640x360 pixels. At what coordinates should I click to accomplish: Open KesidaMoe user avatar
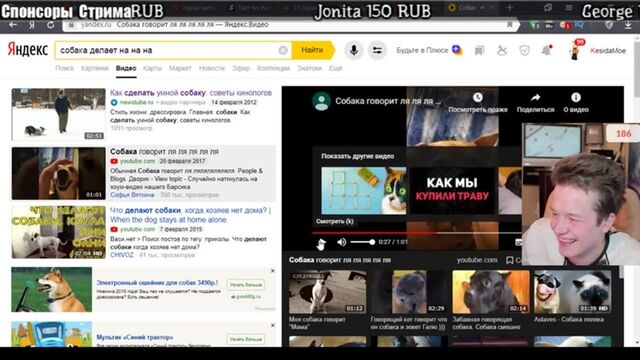576,51
